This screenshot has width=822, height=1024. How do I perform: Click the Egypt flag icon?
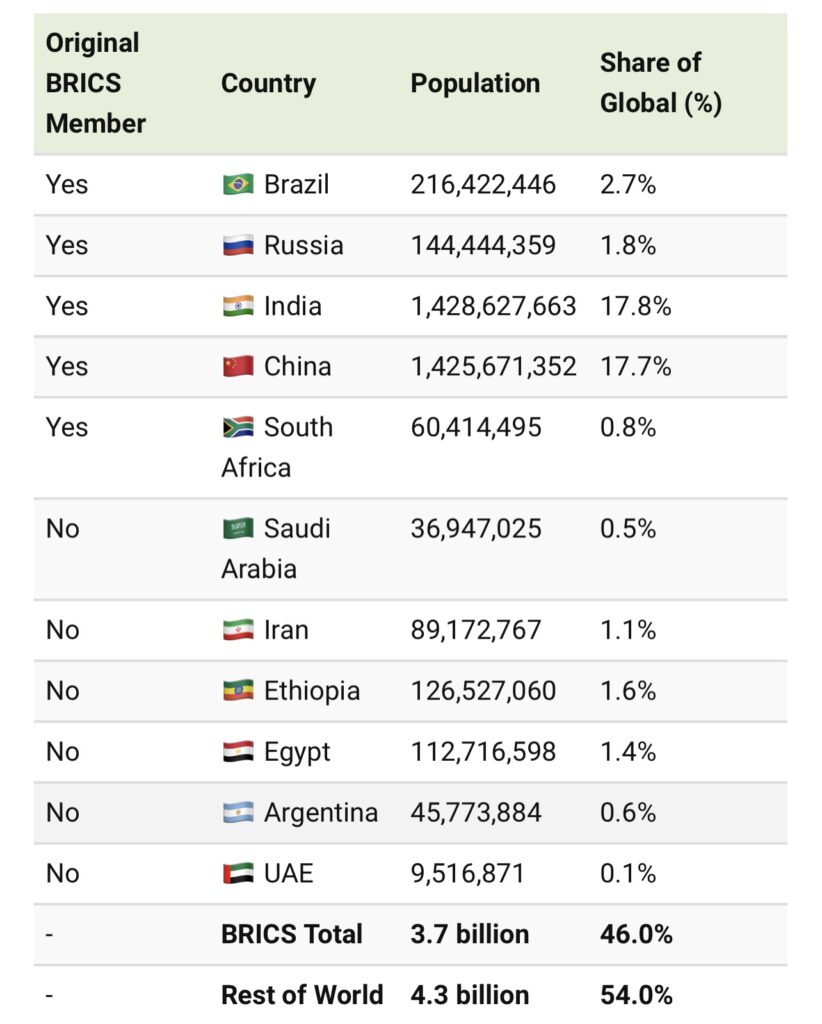(x=238, y=751)
